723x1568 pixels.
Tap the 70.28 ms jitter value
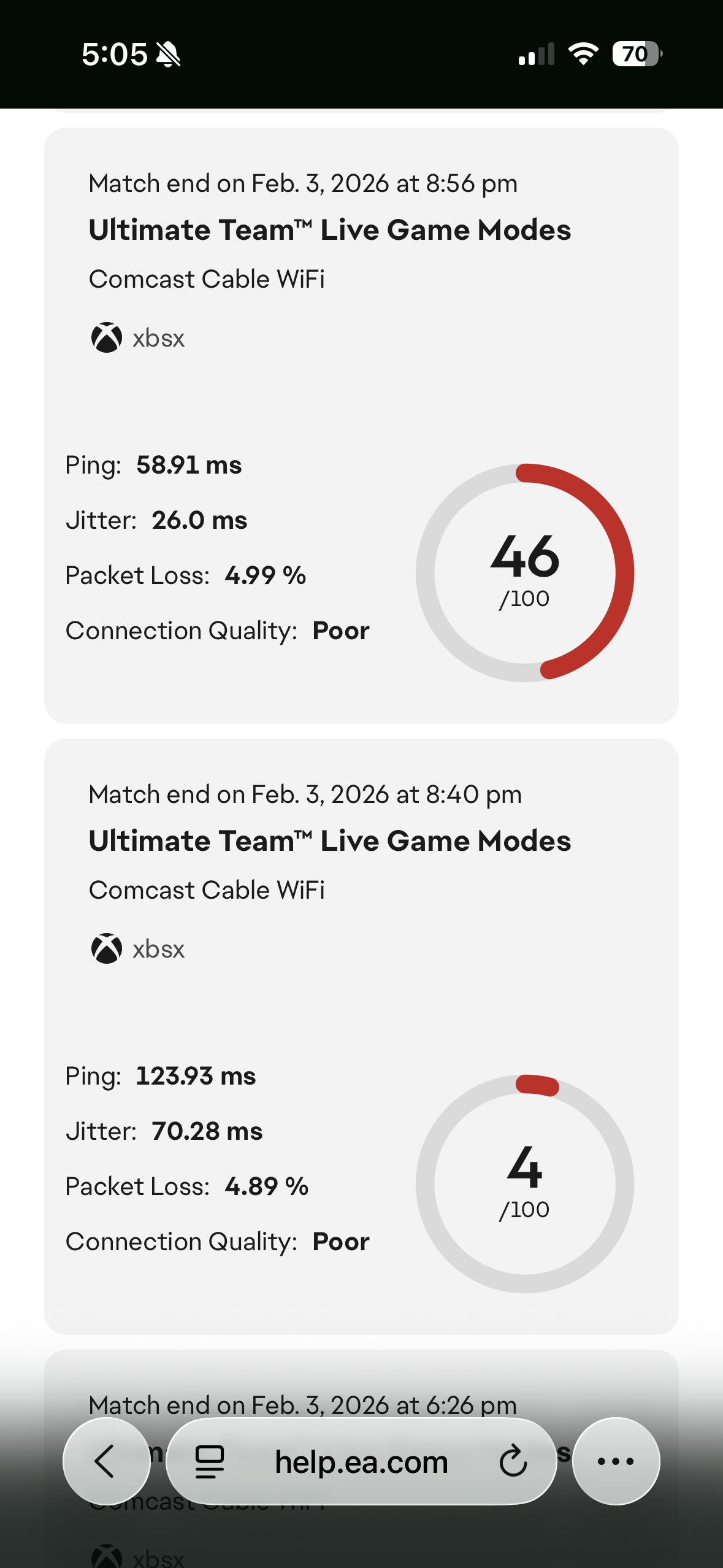coord(207,1131)
